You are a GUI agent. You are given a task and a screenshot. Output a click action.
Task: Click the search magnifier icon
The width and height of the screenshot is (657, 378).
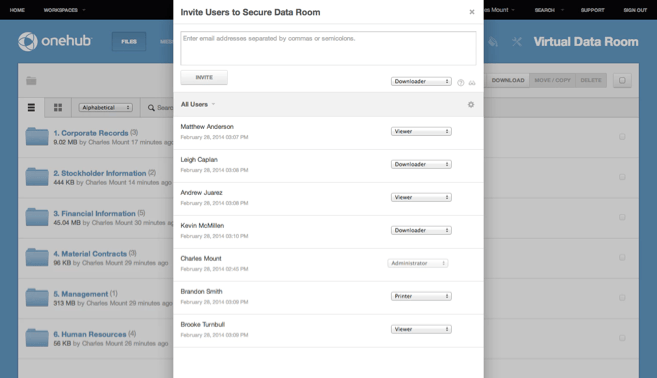coord(151,108)
